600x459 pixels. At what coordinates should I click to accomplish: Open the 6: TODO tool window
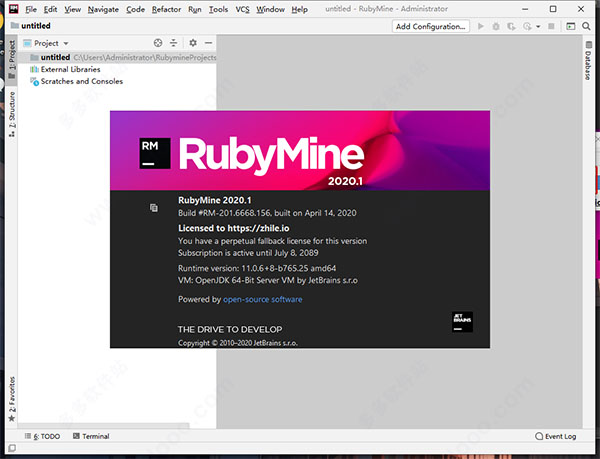pyautogui.click(x=42, y=436)
